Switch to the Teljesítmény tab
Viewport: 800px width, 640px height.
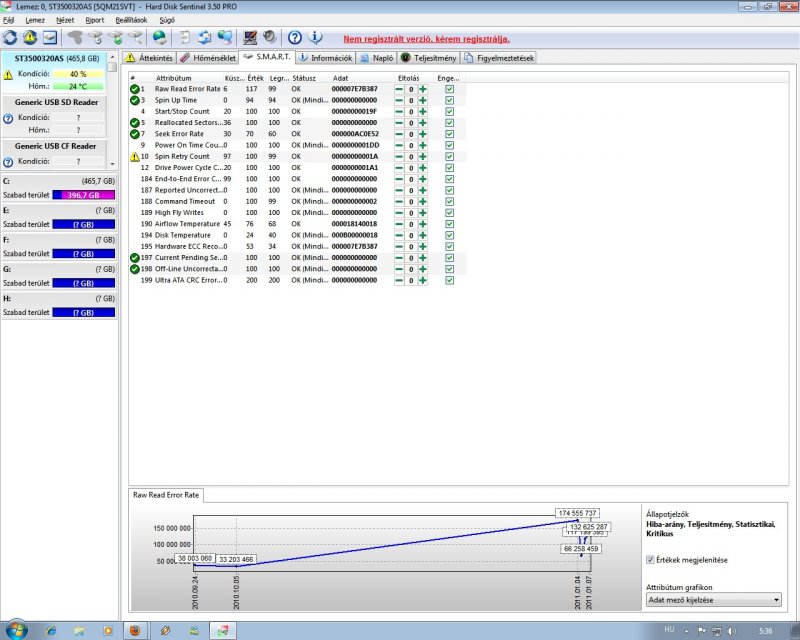[429, 58]
